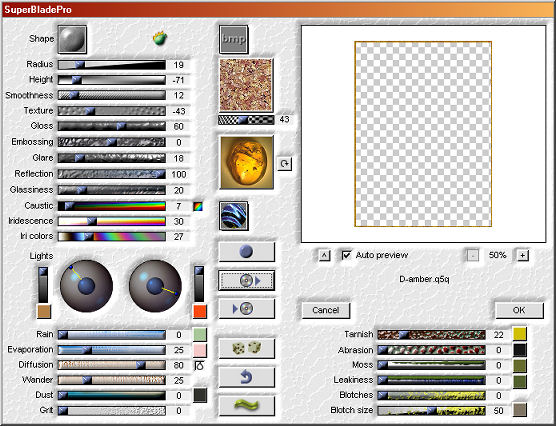Image resolution: width=556 pixels, height=426 pixels.
Task: Click the green Leakiness color swatch
Action: click(x=520, y=381)
